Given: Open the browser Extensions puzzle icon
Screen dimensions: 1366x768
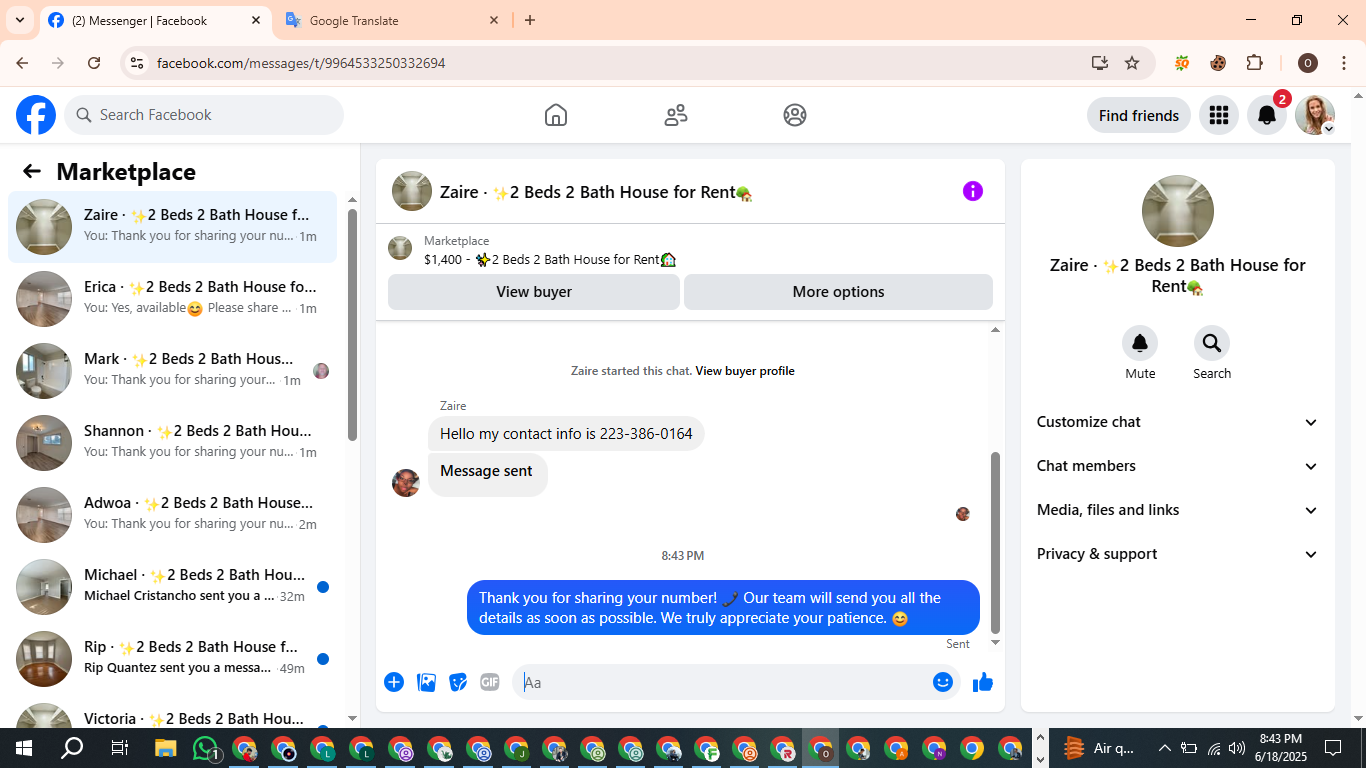Looking at the screenshot, I should pyautogui.click(x=1254, y=63).
